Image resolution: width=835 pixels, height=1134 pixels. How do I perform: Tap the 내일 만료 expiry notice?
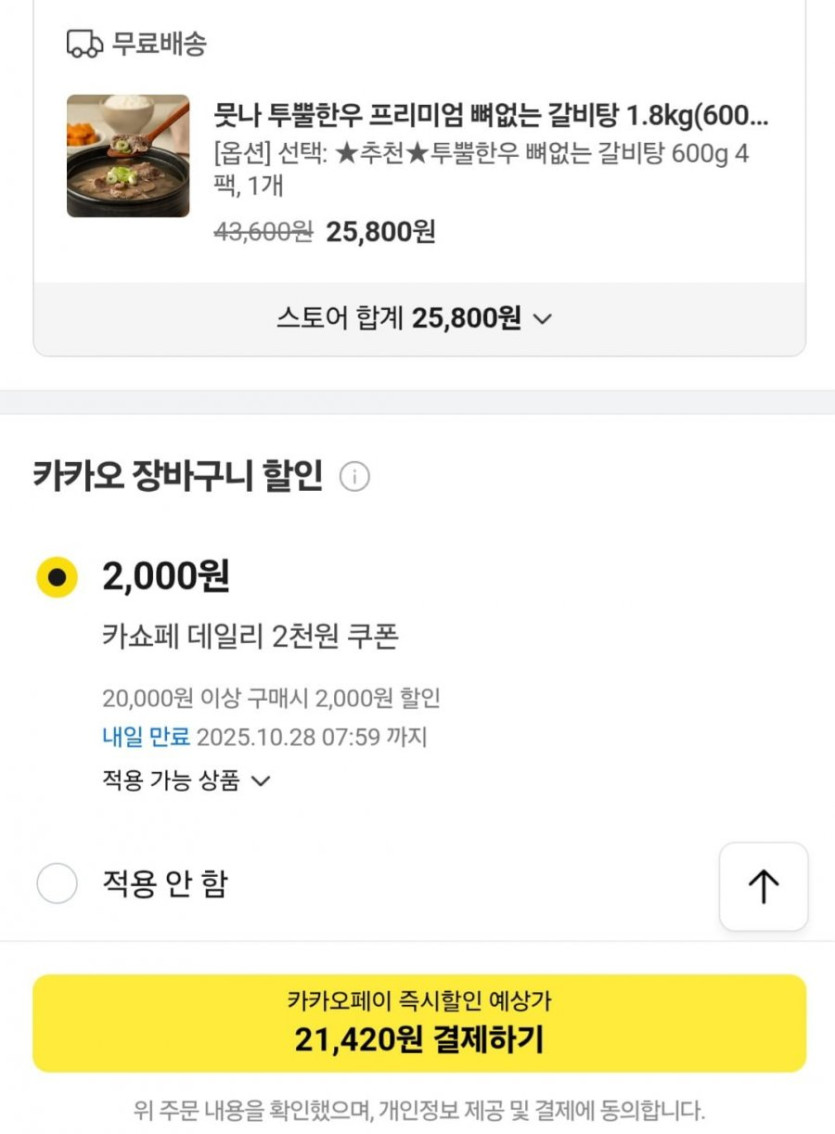click(145, 738)
